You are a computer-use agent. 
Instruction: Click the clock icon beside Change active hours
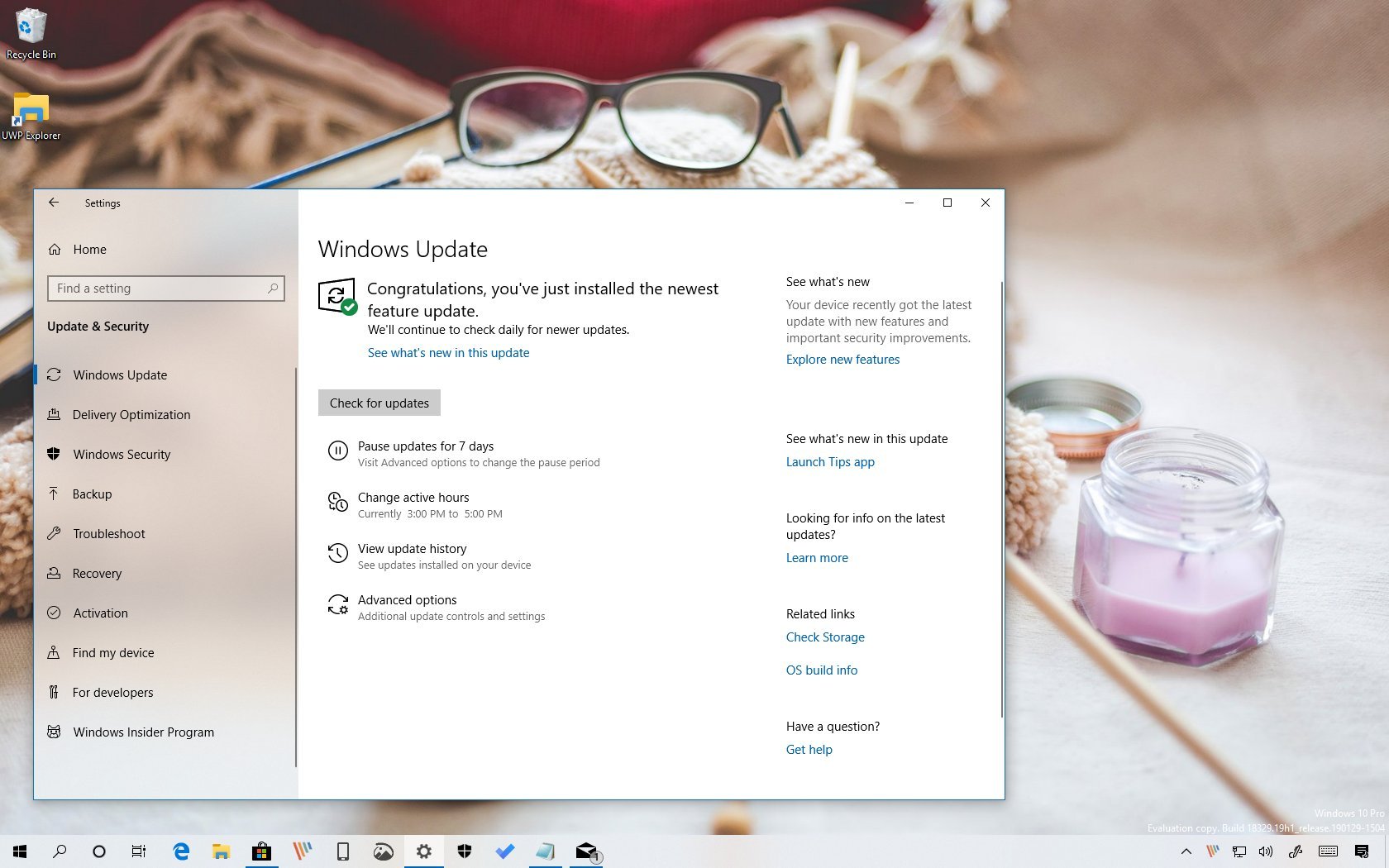point(338,502)
